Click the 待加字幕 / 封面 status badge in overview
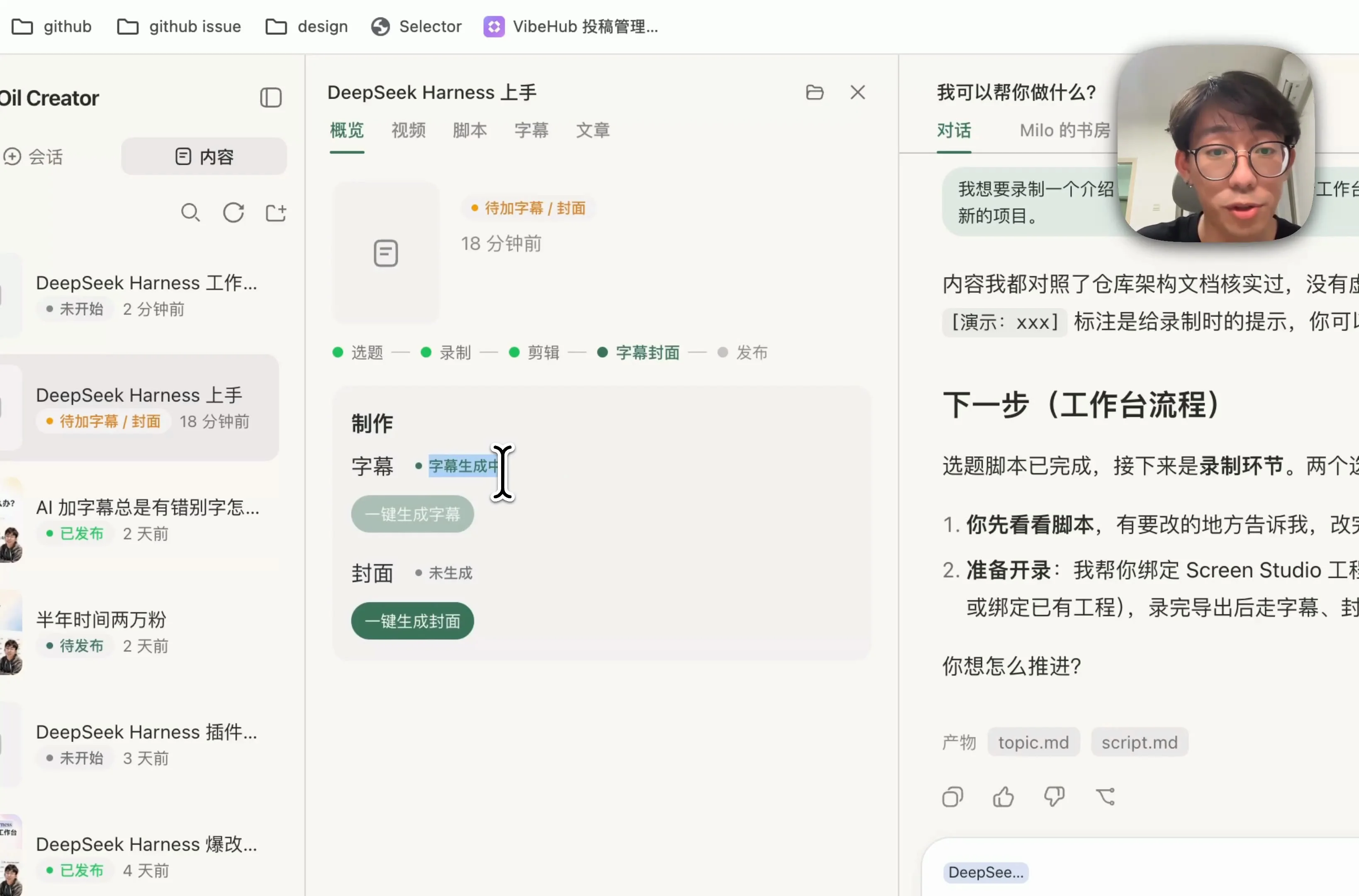Screen dimensions: 1359x896 coord(528,208)
